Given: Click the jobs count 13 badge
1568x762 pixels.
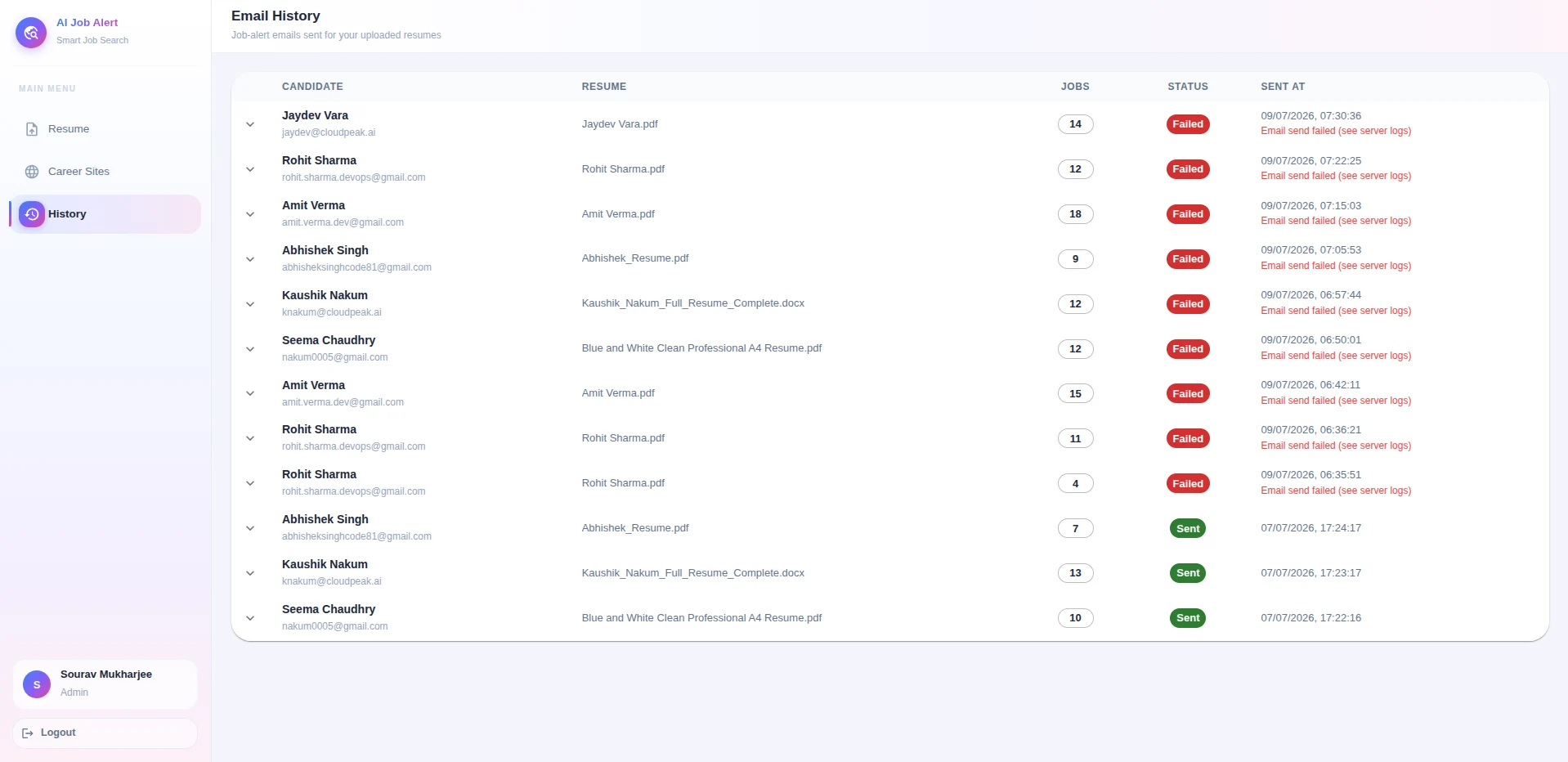Looking at the screenshot, I should (x=1075, y=573).
